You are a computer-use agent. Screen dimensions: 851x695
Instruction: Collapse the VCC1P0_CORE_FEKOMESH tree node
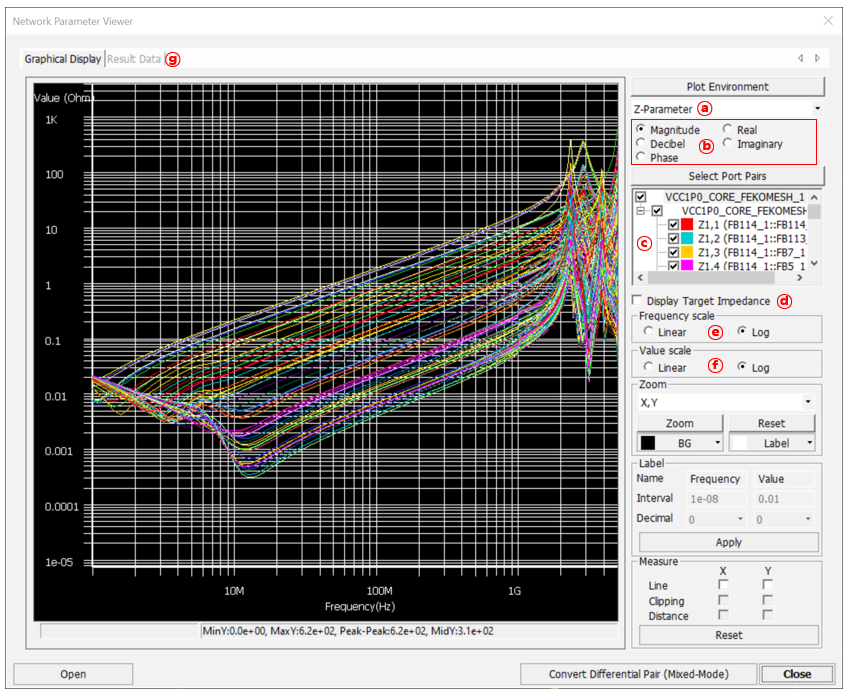point(640,212)
